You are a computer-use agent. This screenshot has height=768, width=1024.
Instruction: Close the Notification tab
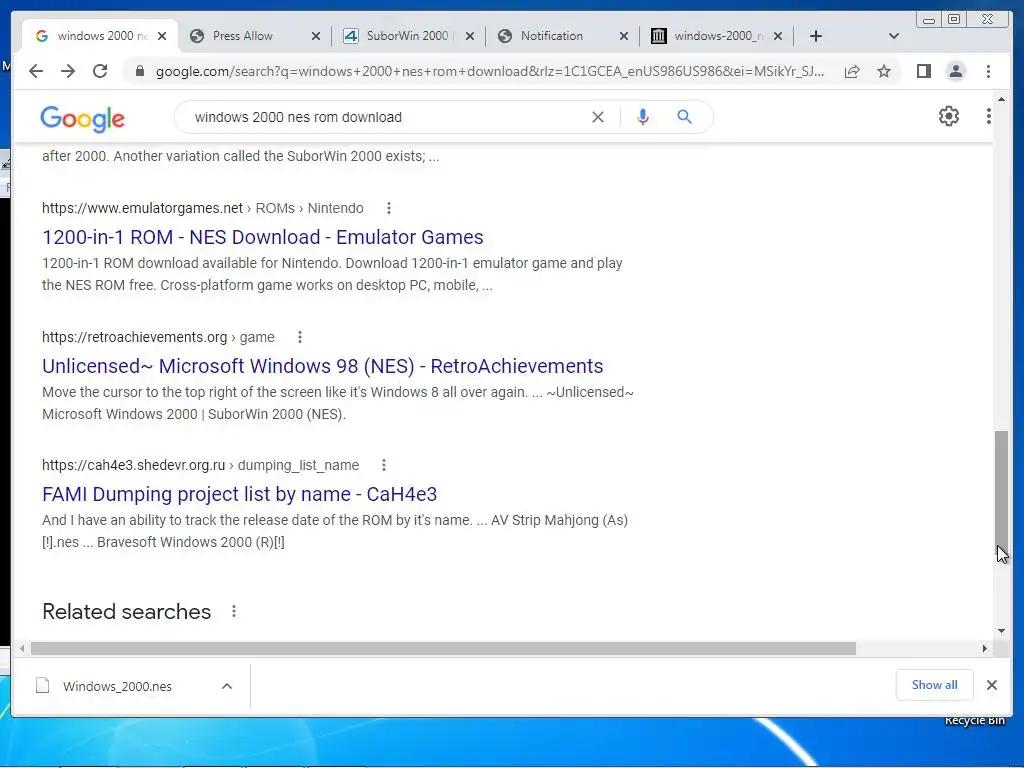point(624,37)
